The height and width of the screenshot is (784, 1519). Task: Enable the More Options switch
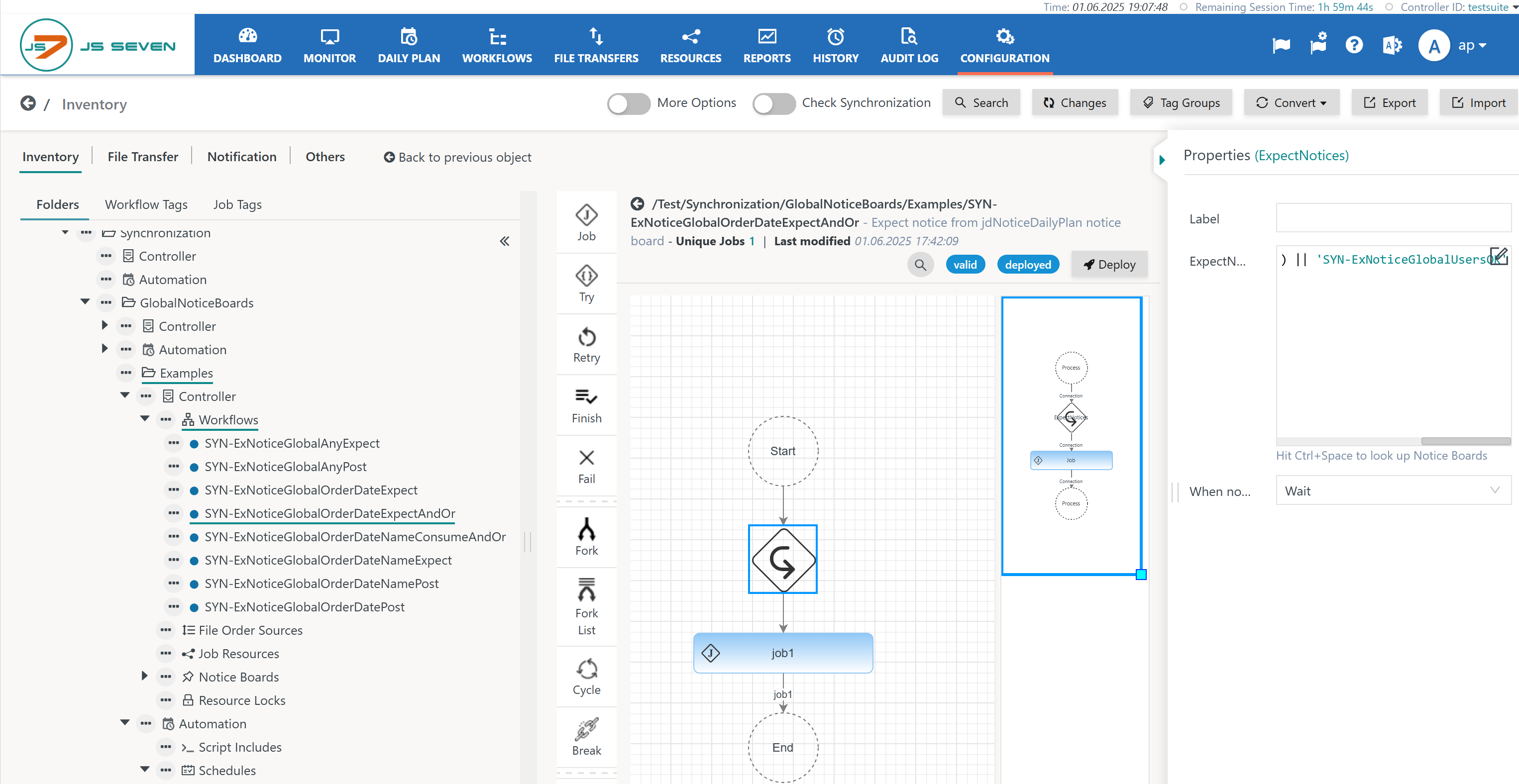[628, 104]
